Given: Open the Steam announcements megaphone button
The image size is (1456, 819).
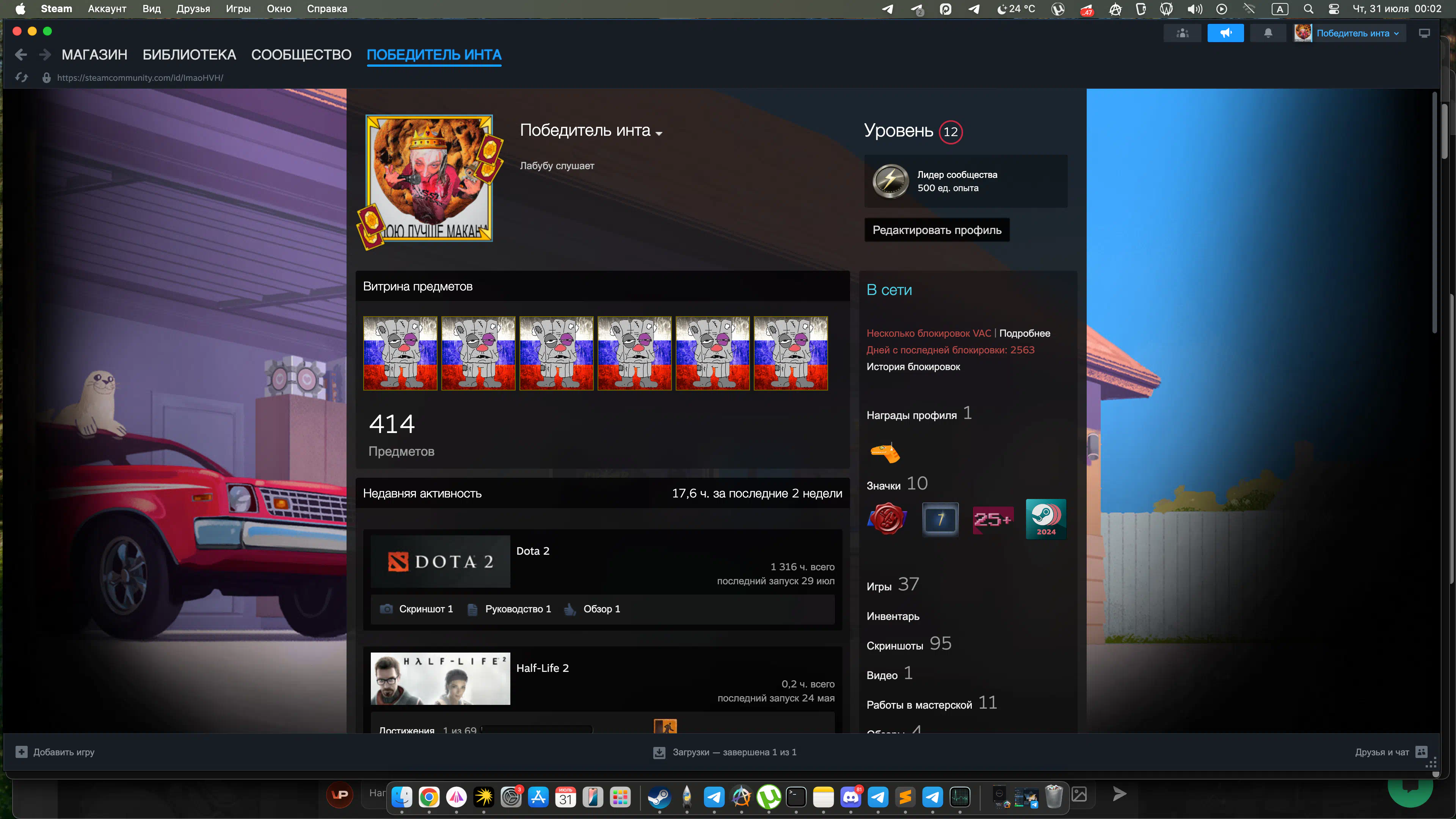Looking at the screenshot, I should click(1225, 33).
